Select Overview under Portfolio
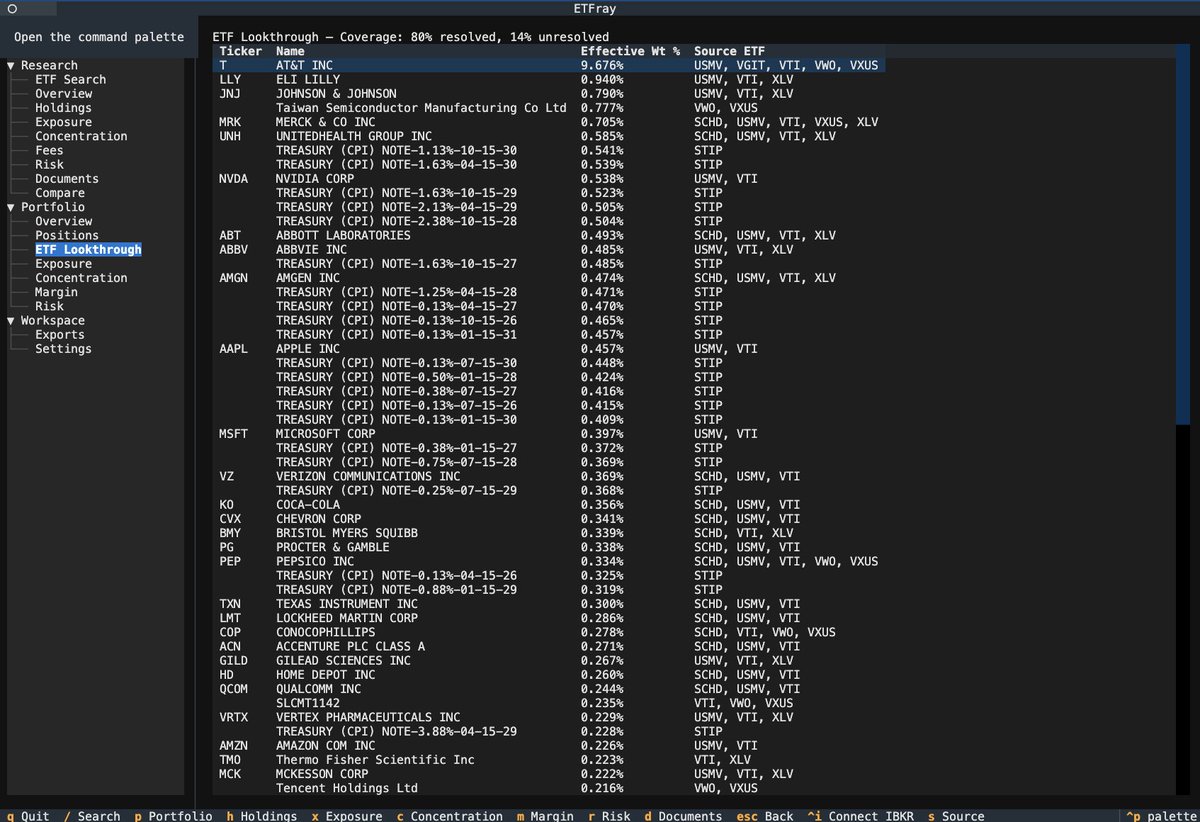 [x=63, y=221]
